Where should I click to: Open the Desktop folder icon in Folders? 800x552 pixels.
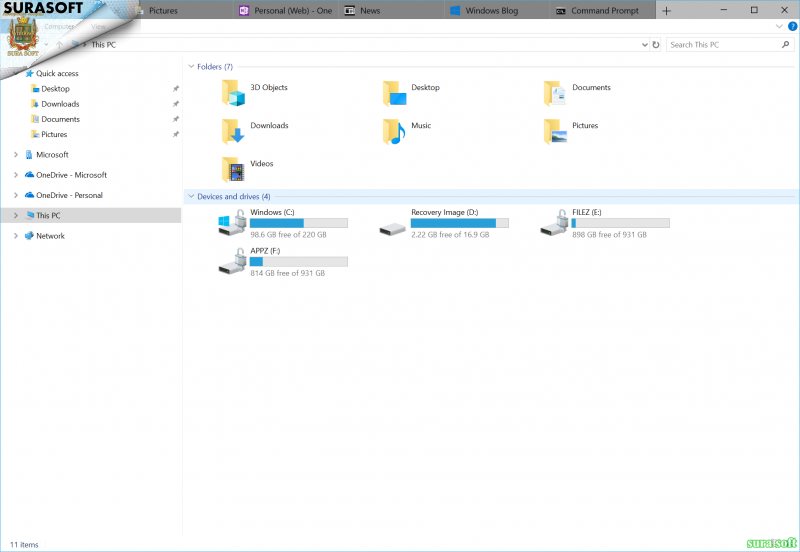click(x=394, y=93)
